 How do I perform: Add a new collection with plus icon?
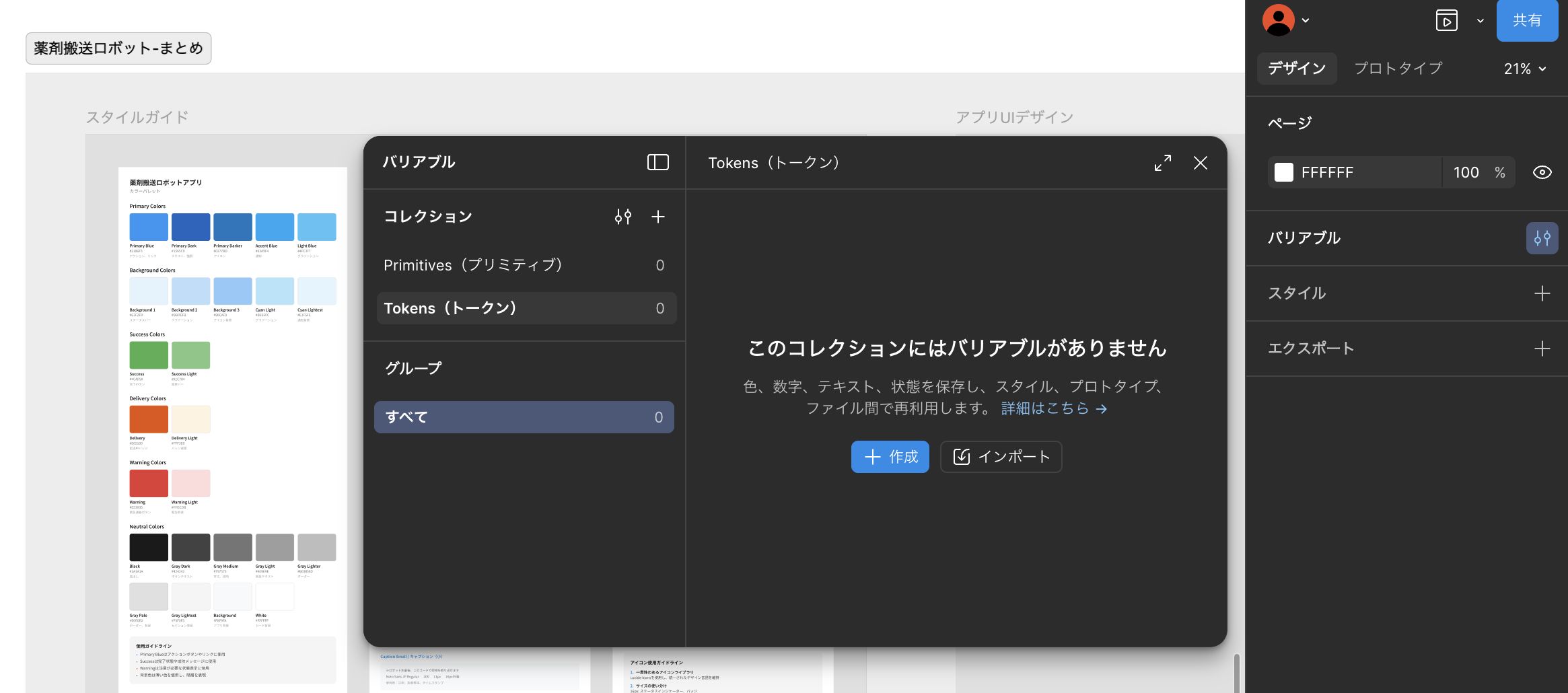coord(658,217)
